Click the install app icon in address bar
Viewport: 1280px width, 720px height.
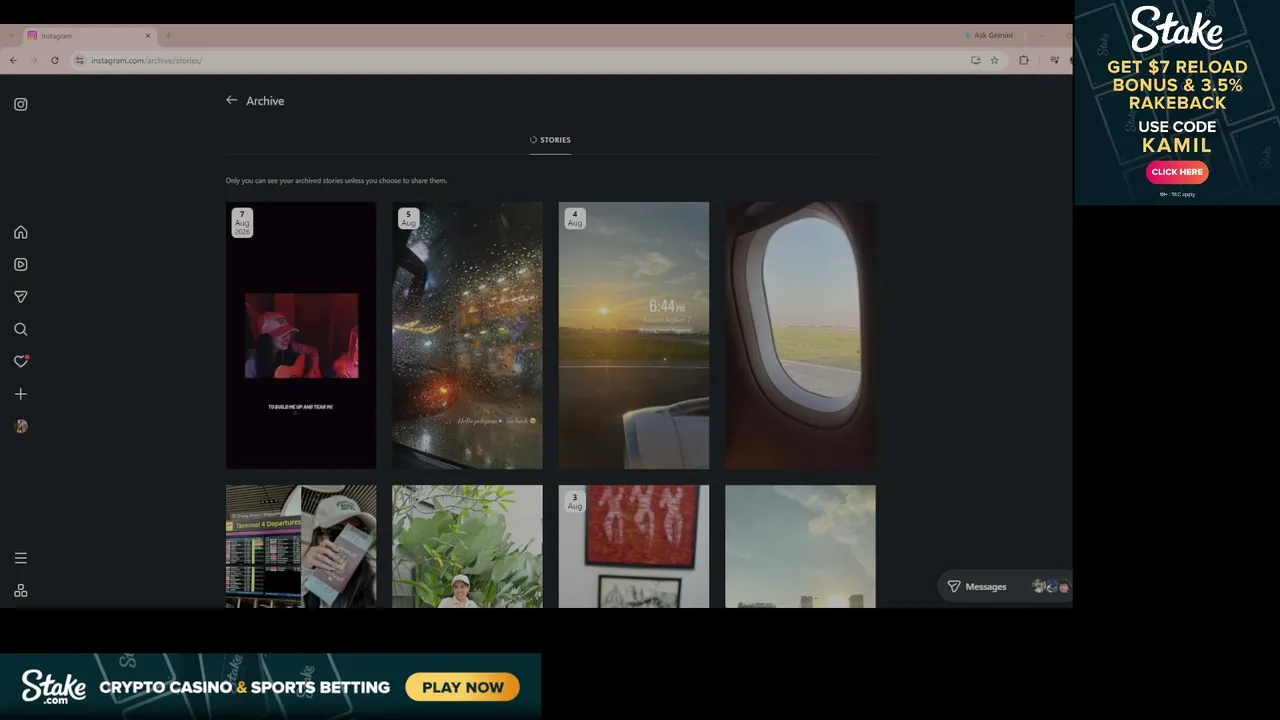pos(975,60)
